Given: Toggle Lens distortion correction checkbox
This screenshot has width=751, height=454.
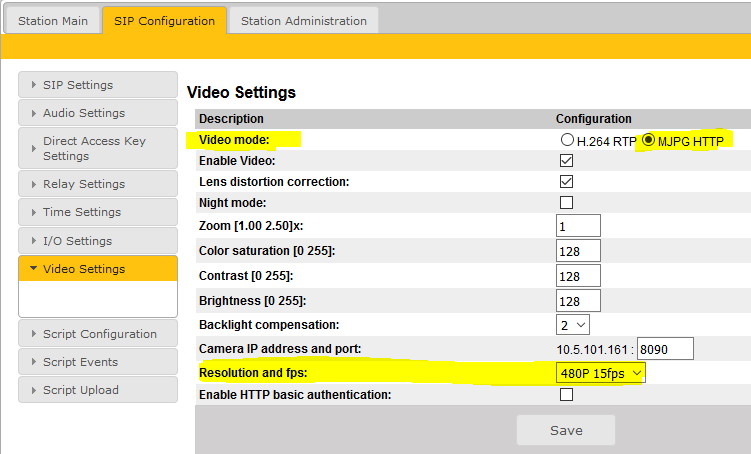Looking at the screenshot, I should [567, 182].
